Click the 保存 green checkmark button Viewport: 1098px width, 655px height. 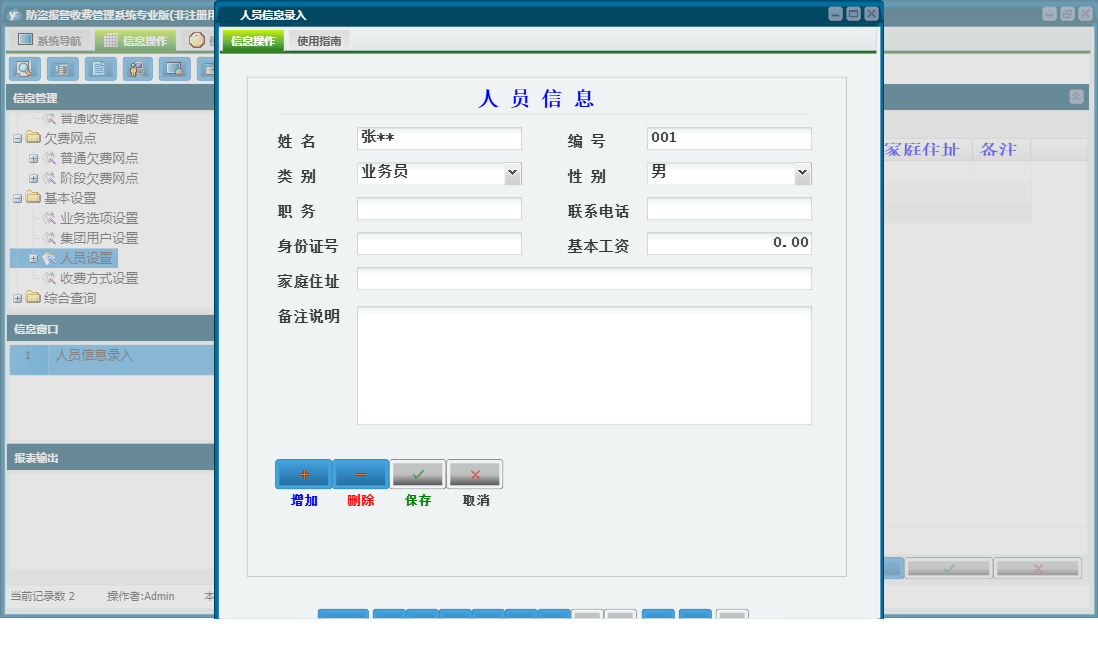pyautogui.click(x=417, y=473)
